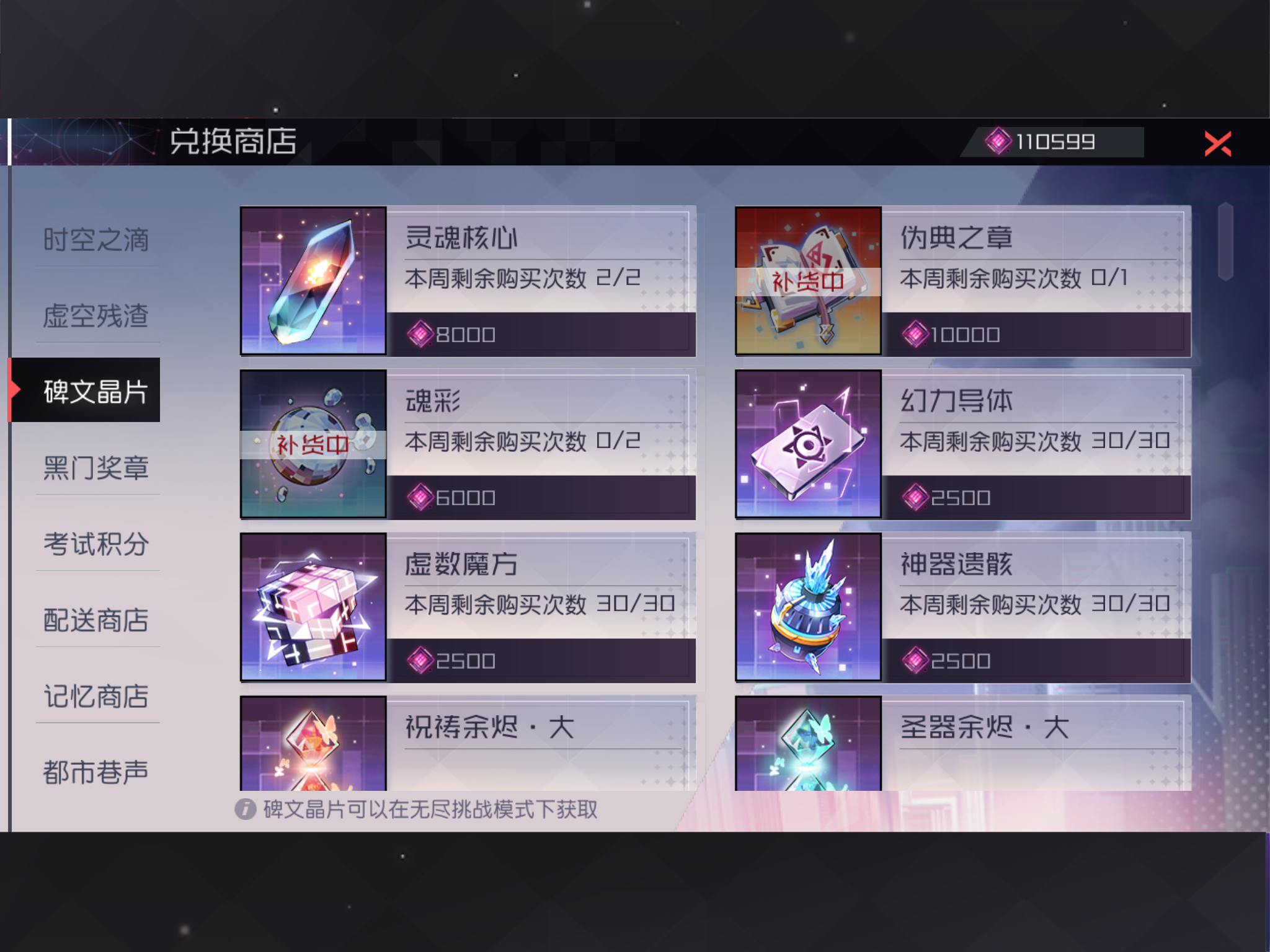This screenshot has width=1270, height=952.
Task: Click the shop list scrollbar handle
Action: 1225,242
